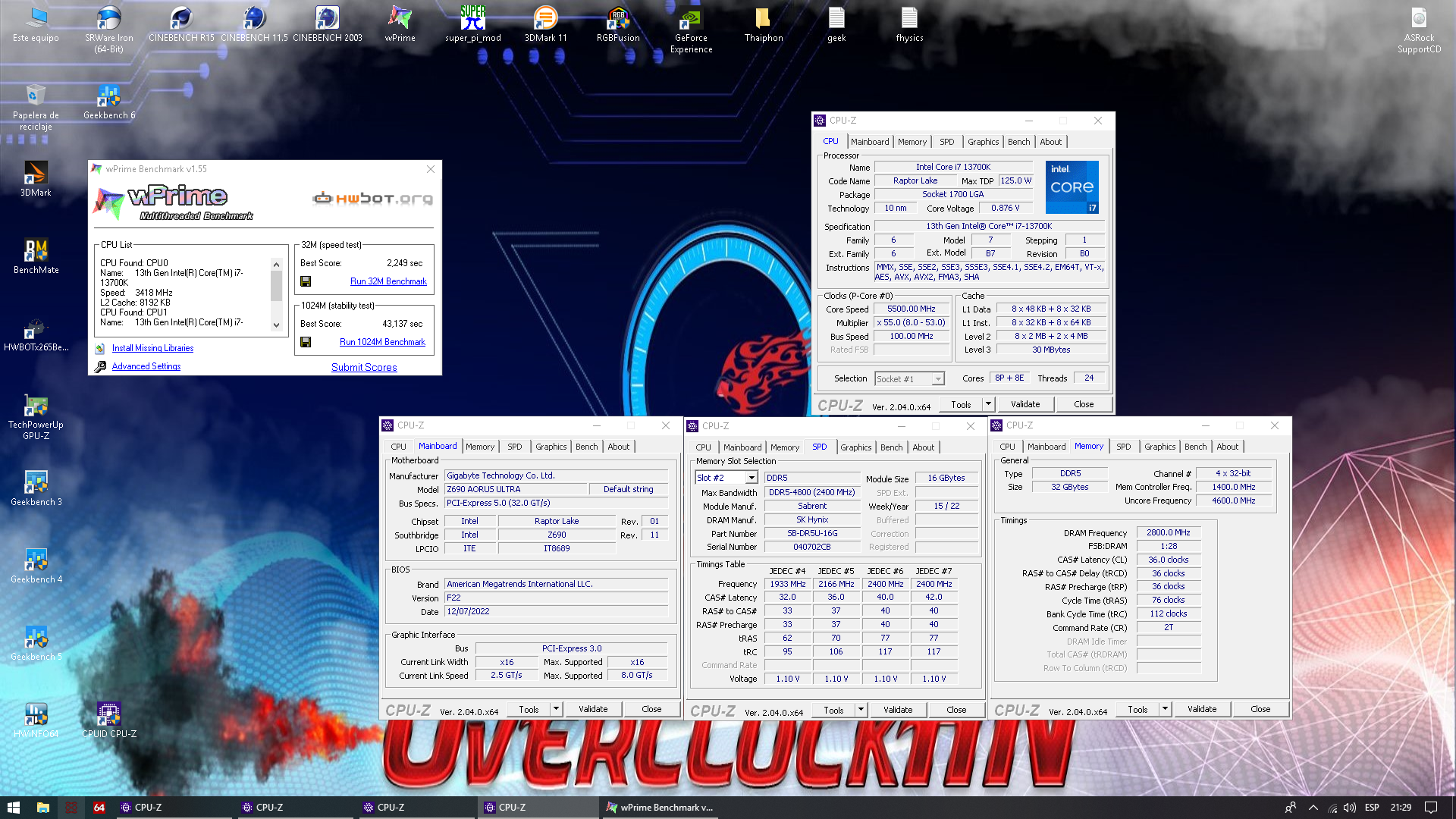Open 3DMark 11 desktop icon
This screenshot has height=819, width=1456.
(x=545, y=24)
